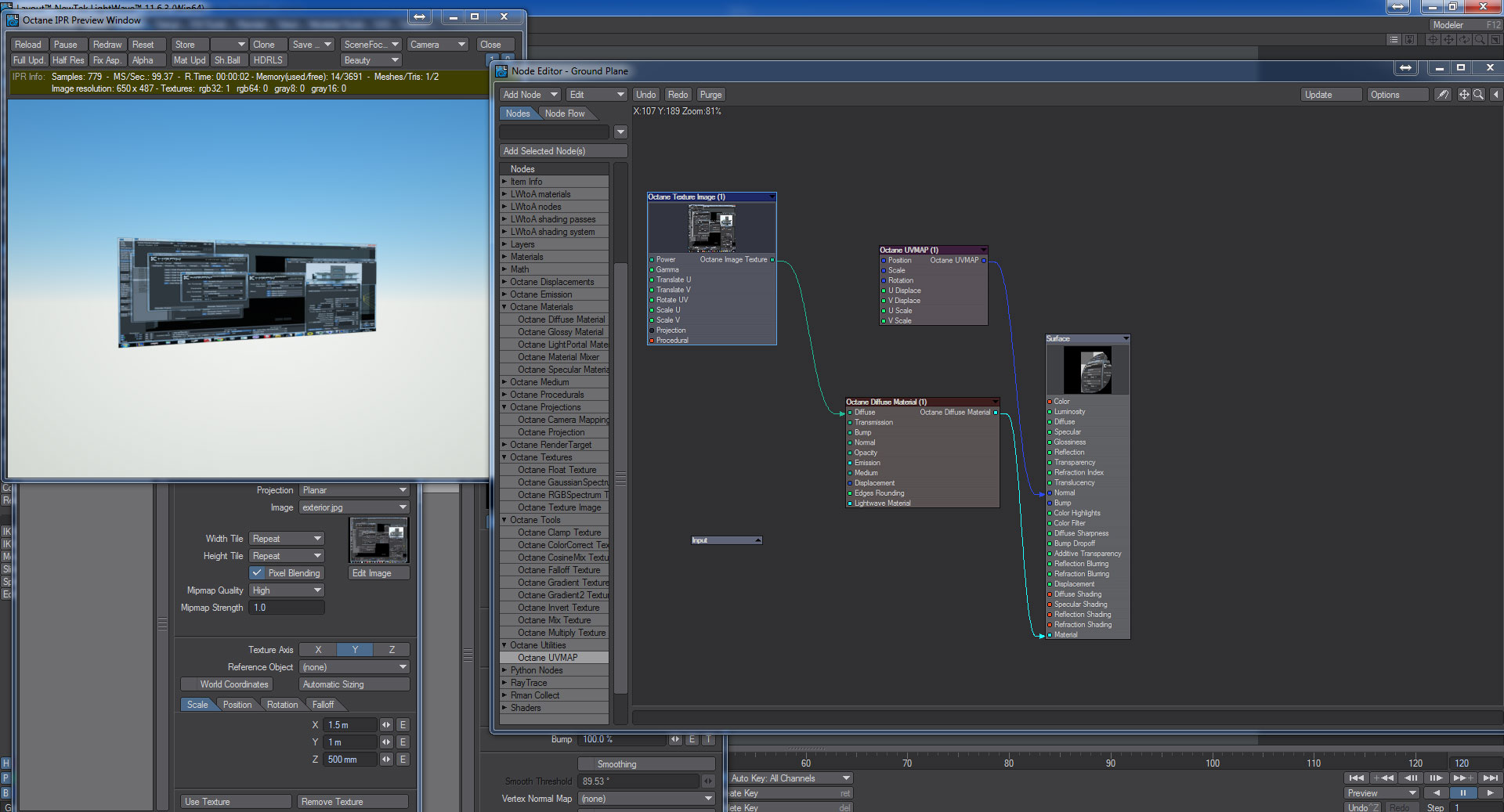The image size is (1504, 812).
Task: Switch to the Node Flow tab
Action: tap(565, 114)
